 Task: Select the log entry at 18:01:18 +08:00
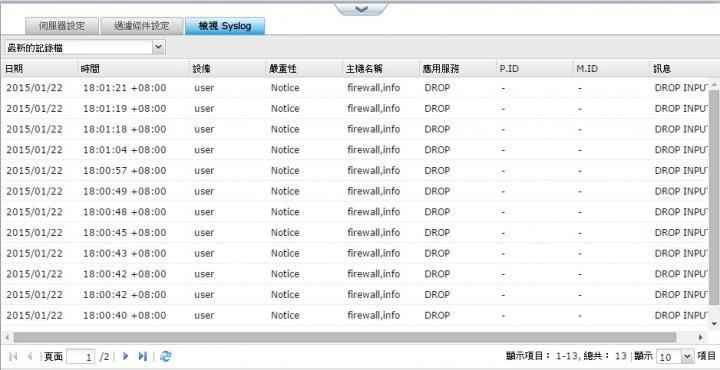tap(354, 129)
